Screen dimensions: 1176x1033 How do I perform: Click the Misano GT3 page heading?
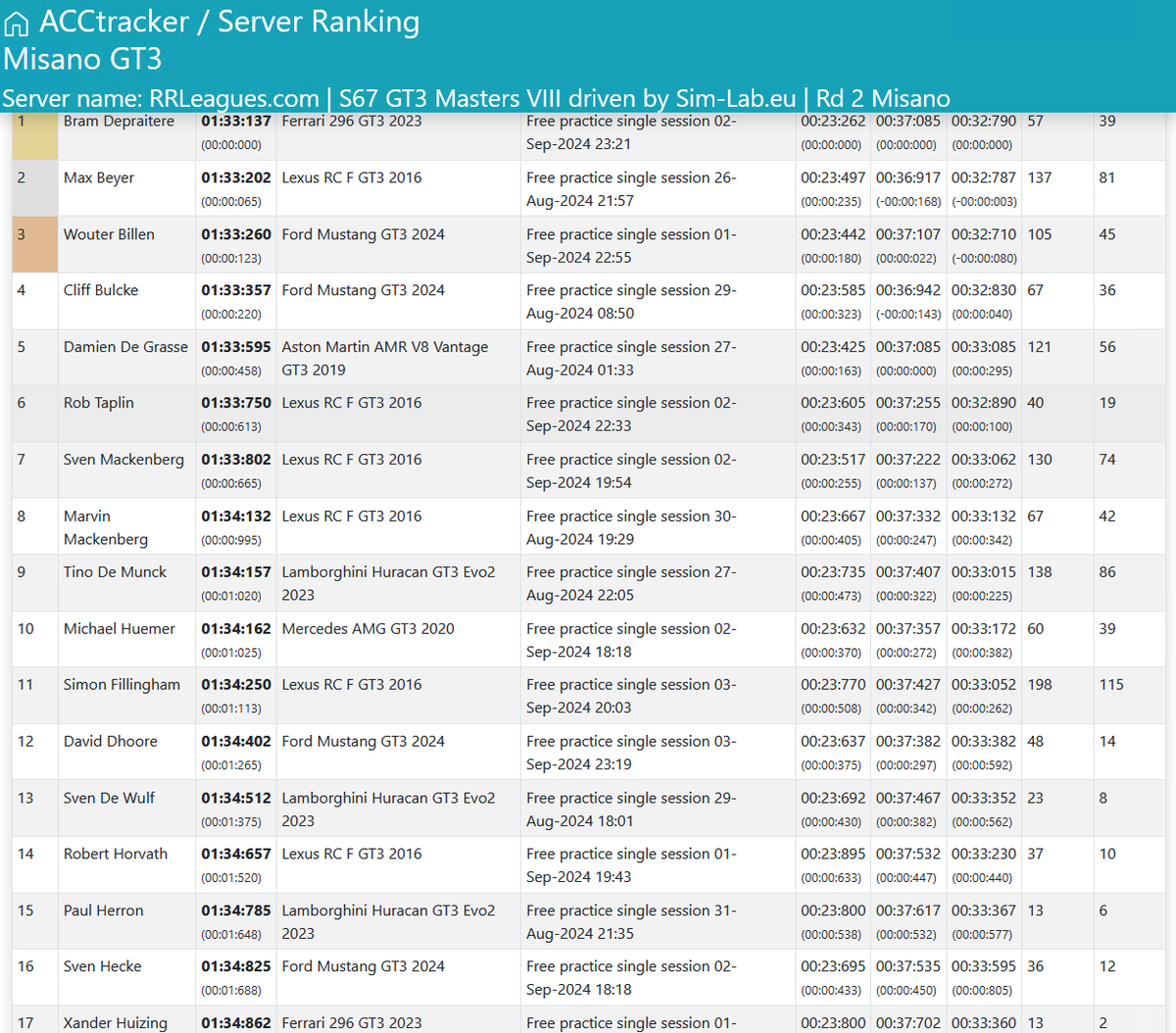pos(82,59)
